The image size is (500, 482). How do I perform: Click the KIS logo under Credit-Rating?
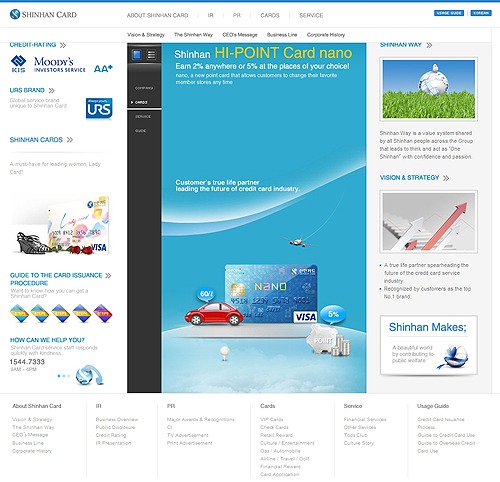(18, 64)
